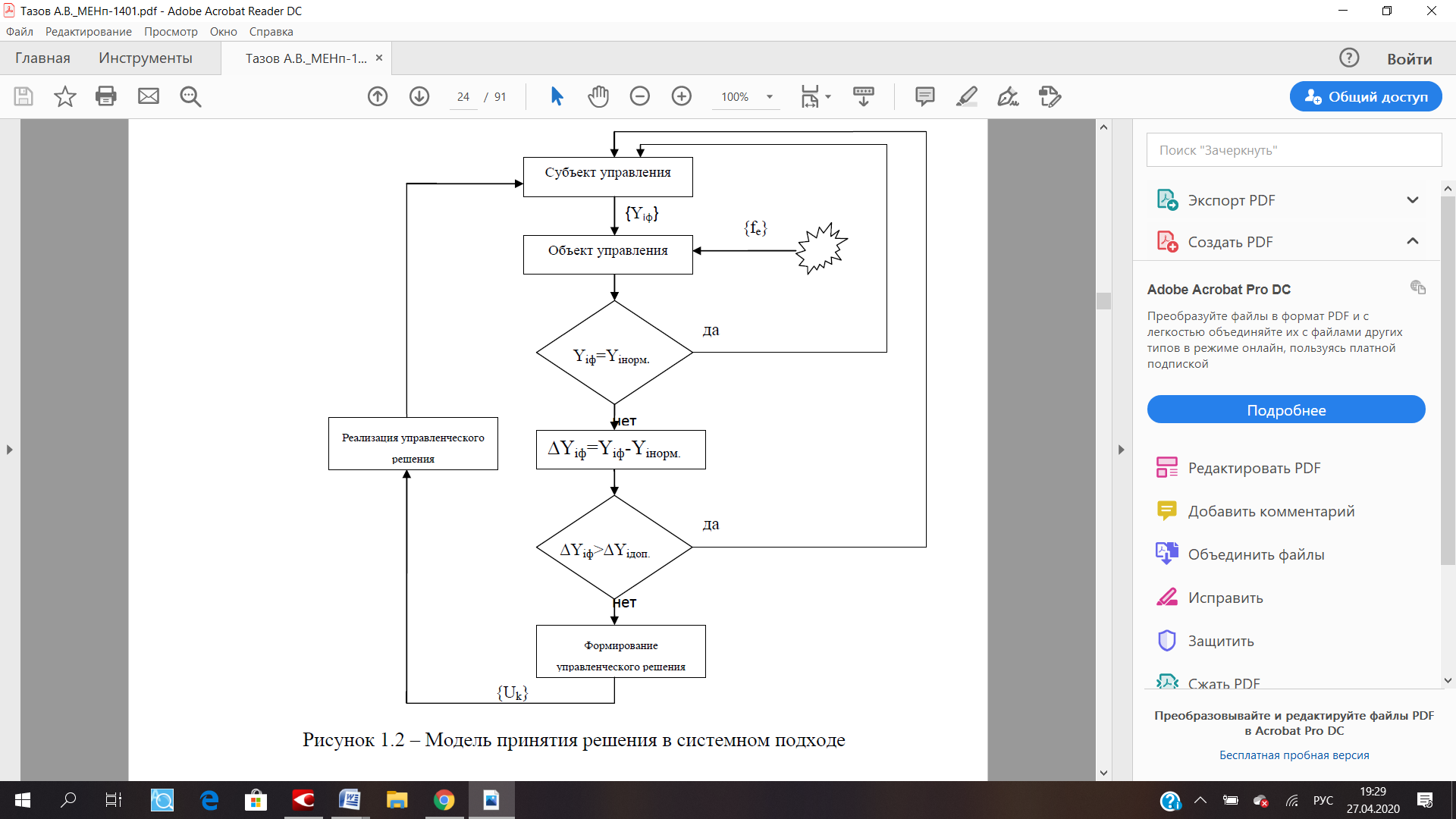
Task: Open the Файл menu
Action: [x=20, y=32]
